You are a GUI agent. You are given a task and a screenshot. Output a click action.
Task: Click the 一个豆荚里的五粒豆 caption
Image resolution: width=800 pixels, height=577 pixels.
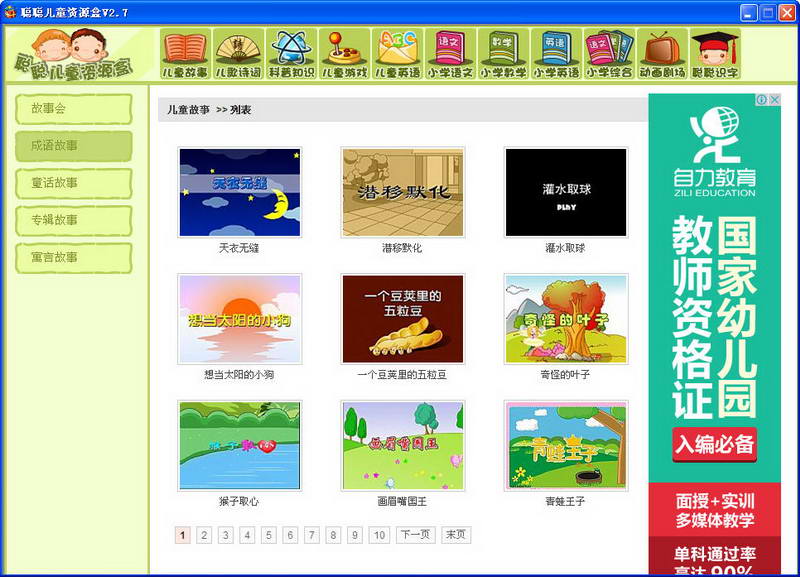[x=402, y=374]
